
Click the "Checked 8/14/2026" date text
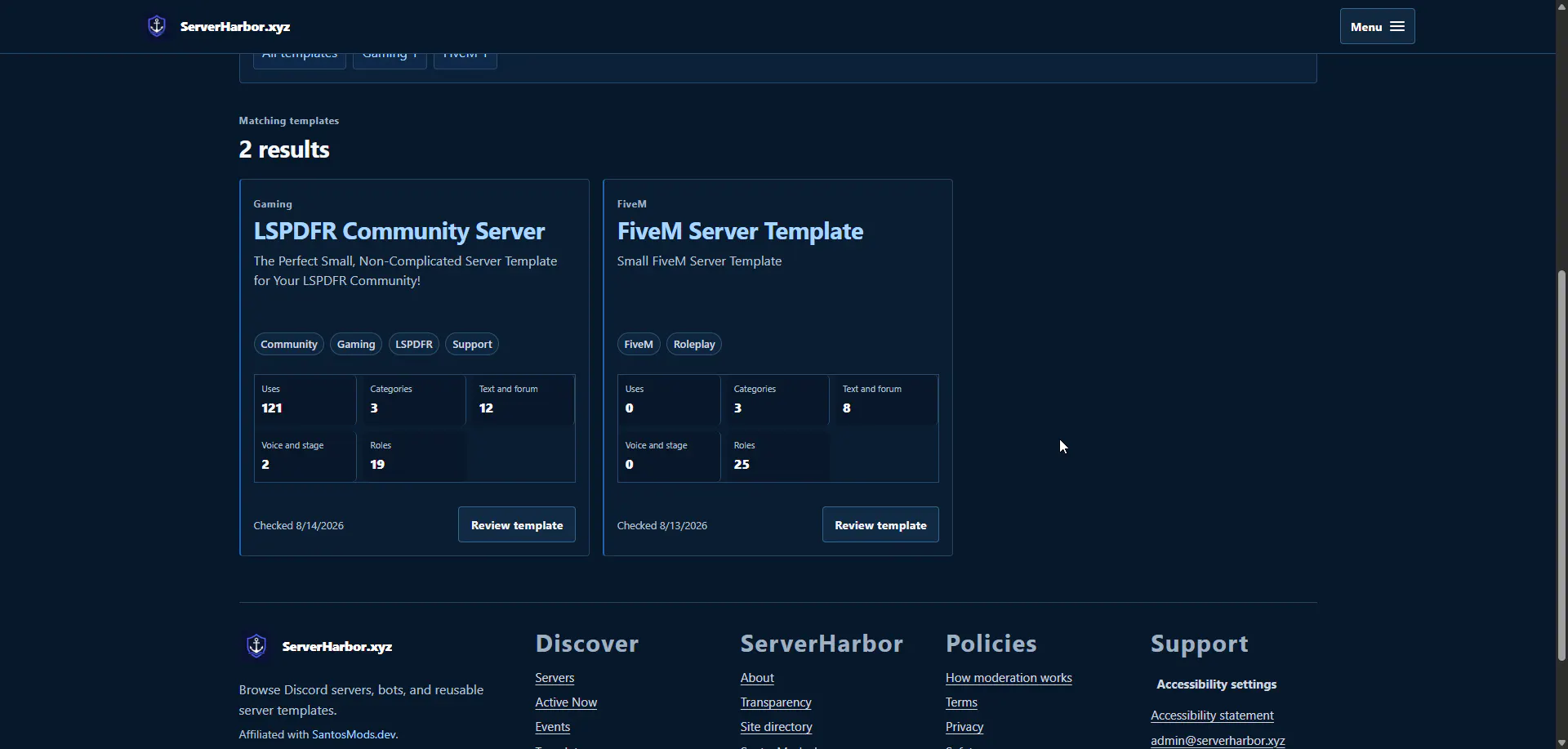point(299,525)
